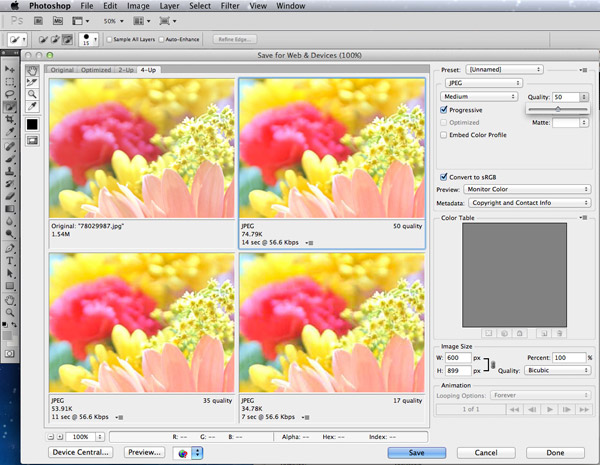Uncheck Convert to sRGB
600x465 pixels.
(444, 176)
